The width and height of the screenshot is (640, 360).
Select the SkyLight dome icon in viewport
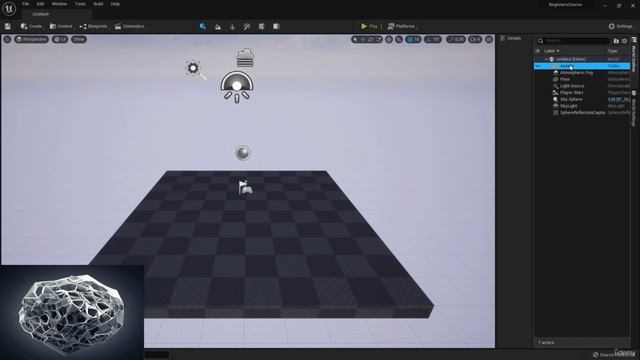(237, 87)
